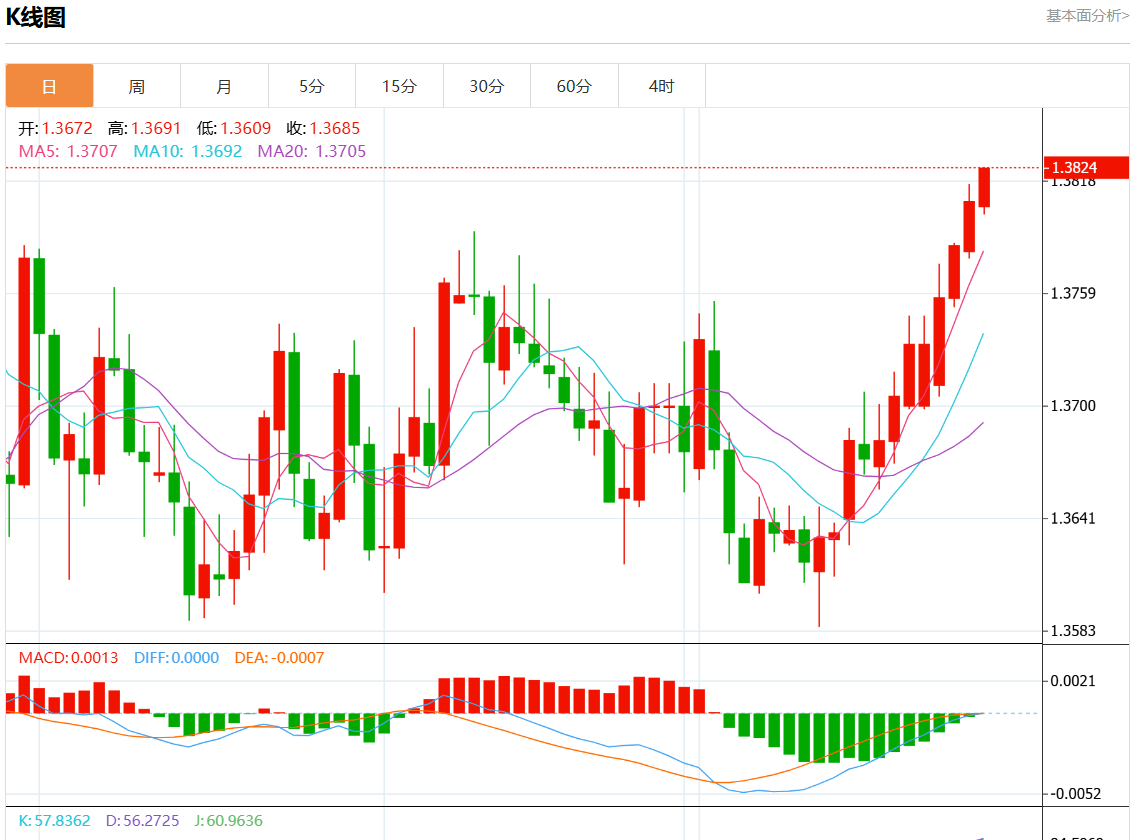Click the DEA:-0.0007 indicator value
This screenshot has height=840, width=1141.
click(x=279, y=658)
